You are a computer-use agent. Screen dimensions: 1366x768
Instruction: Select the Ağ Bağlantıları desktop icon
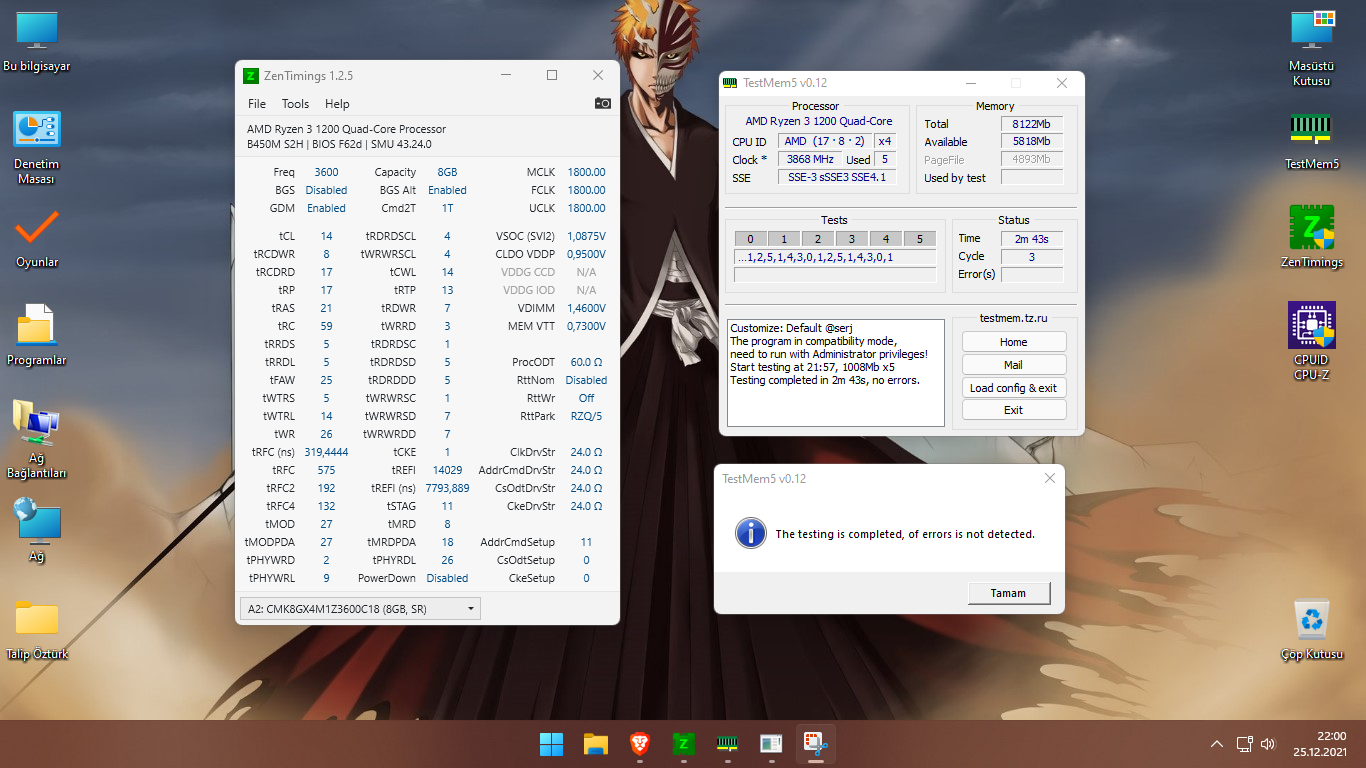coord(36,438)
